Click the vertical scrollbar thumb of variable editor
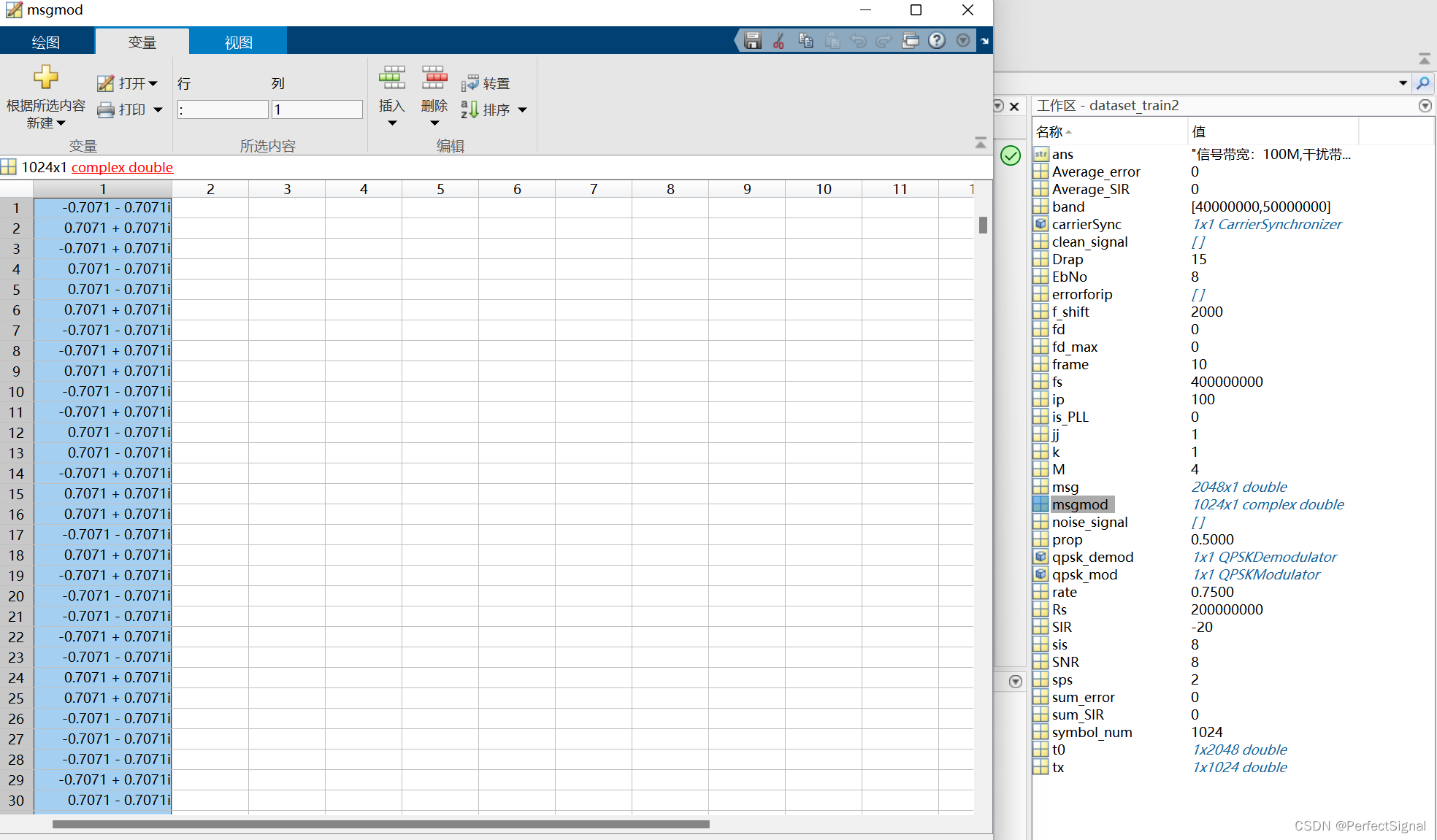The width and height of the screenshot is (1437, 840). tap(983, 226)
